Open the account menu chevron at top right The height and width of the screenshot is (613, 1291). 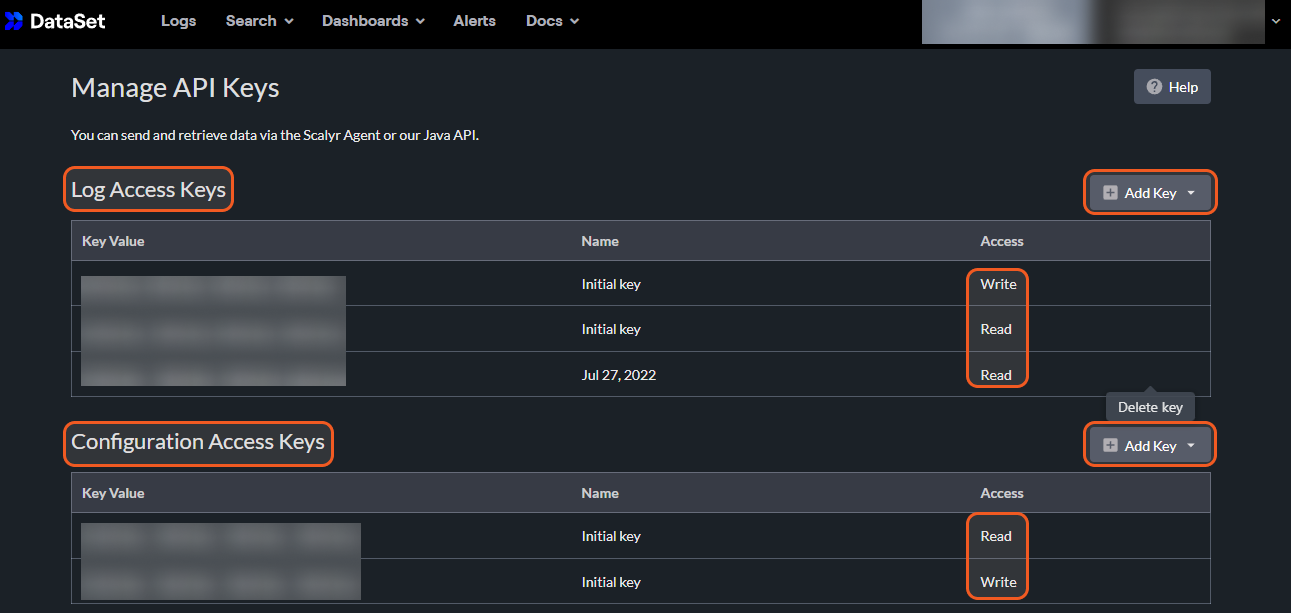click(1274, 21)
